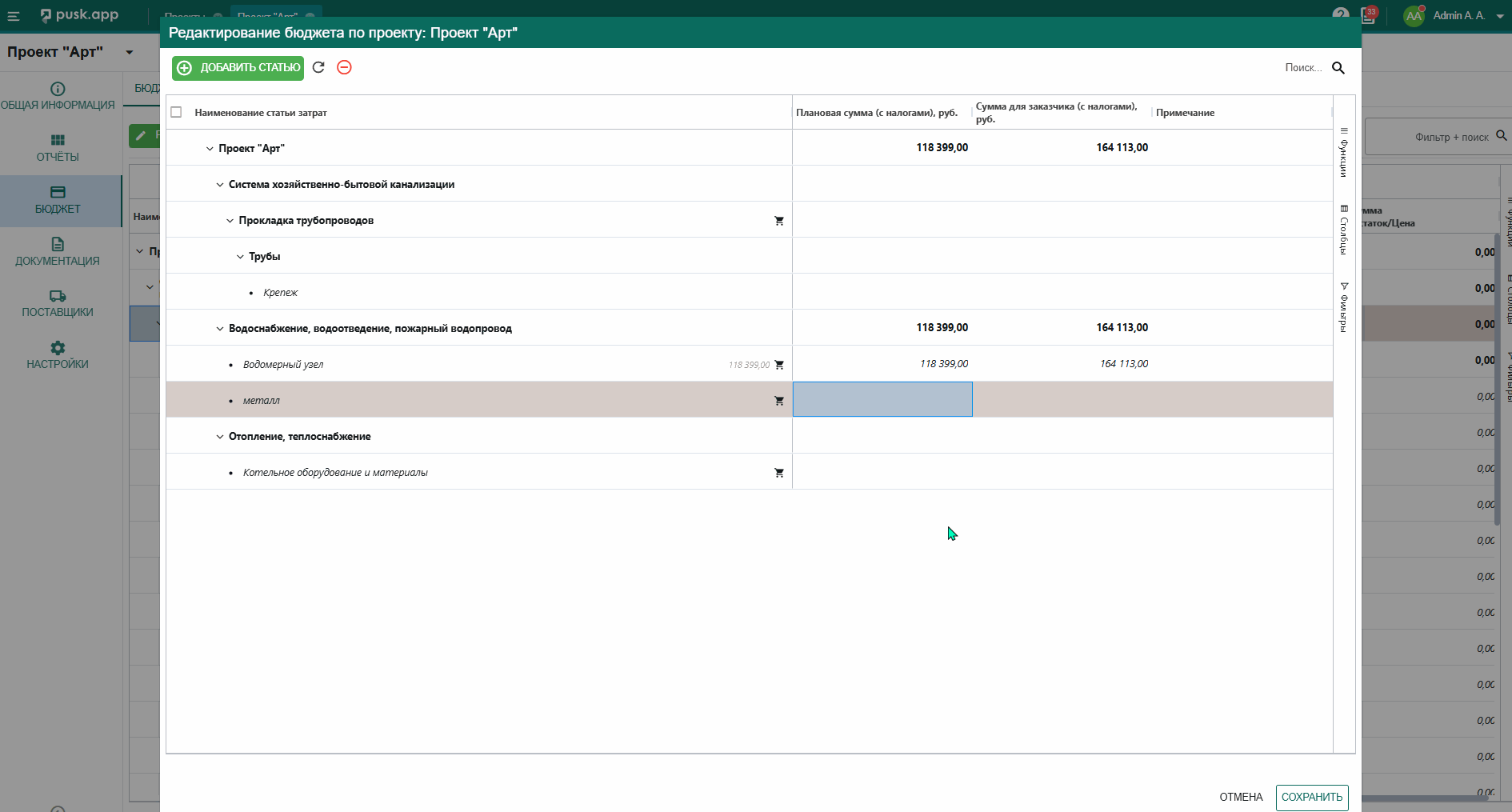The width and height of the screenshot is (1512, 812).
Task: Collapse the Отопление, теплоснабжение group
Action: [220, 437]
